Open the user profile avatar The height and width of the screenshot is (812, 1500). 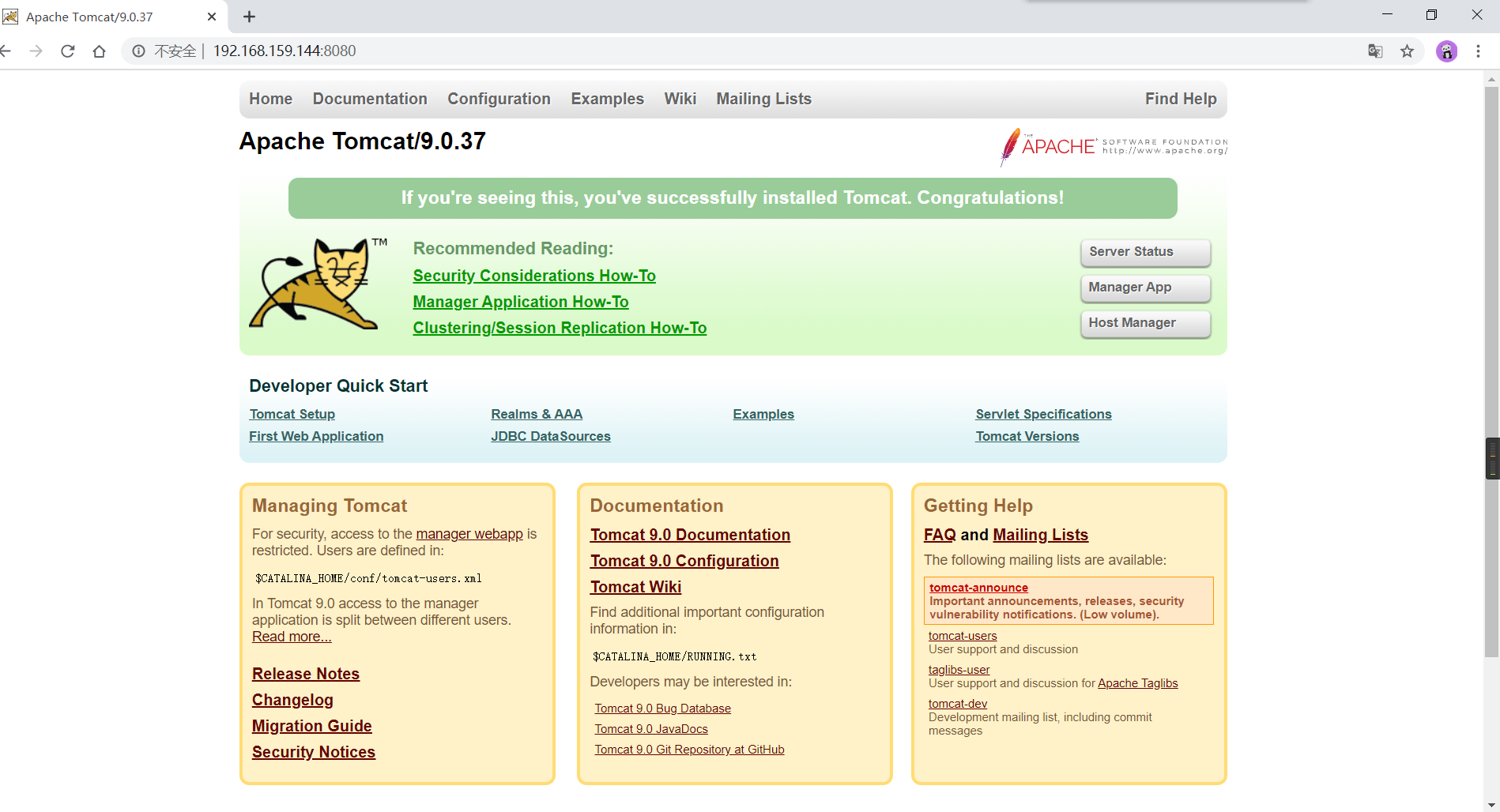(1446, 51)
